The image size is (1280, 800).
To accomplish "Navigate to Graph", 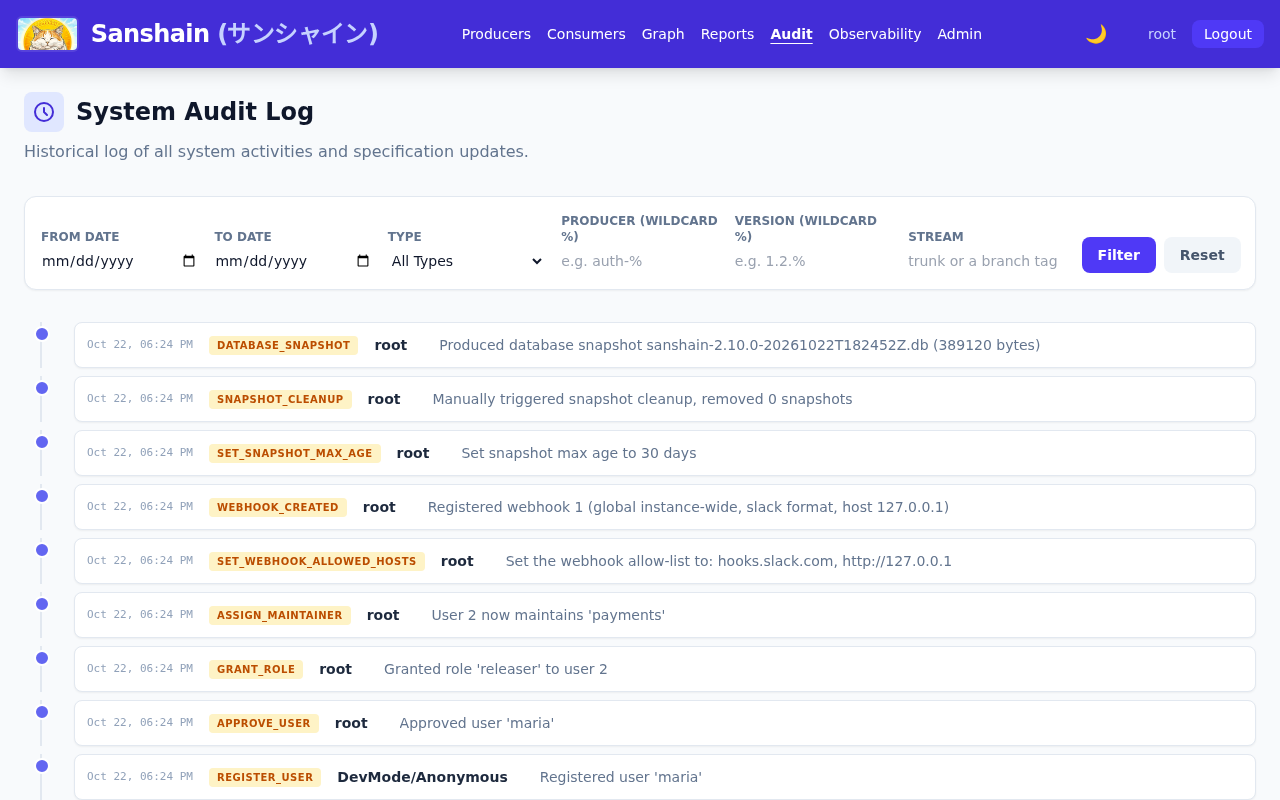I will (663, 34).
